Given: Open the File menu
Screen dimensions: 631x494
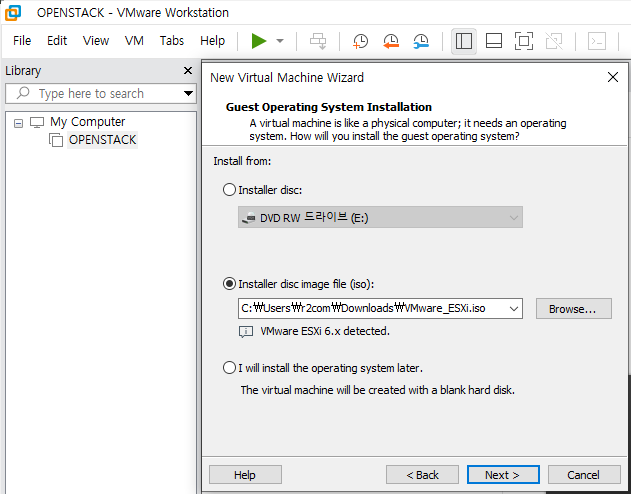Looking at the screenshot, I should pos(22,41).
